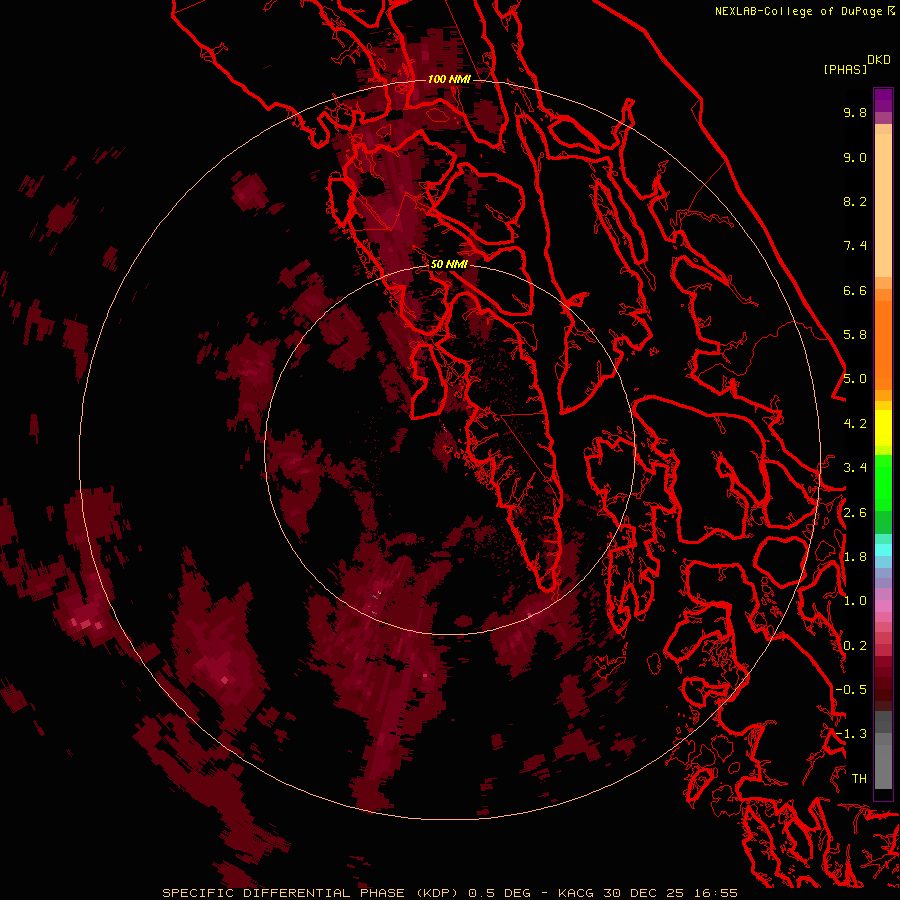Image resolution: width=900 pixels, height=900 pixels.
Task: Click the TH threshold label
Action: (859, 779)
